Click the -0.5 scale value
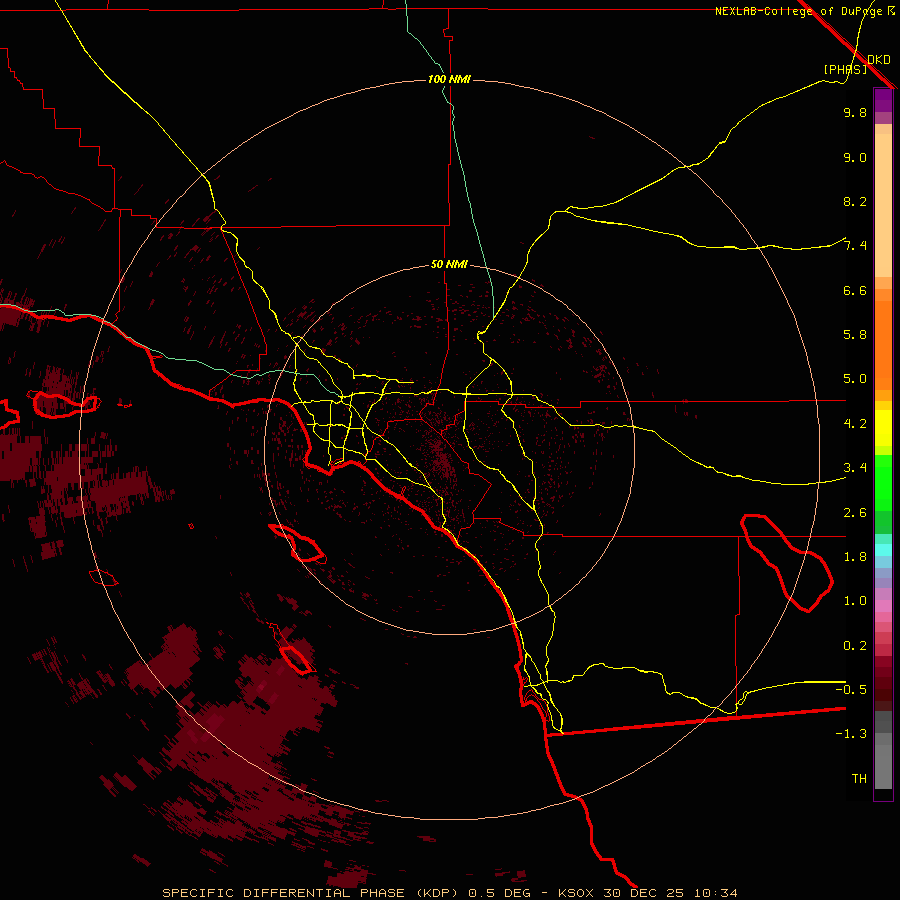The image size is (900, 900). [x=851, y=689]
